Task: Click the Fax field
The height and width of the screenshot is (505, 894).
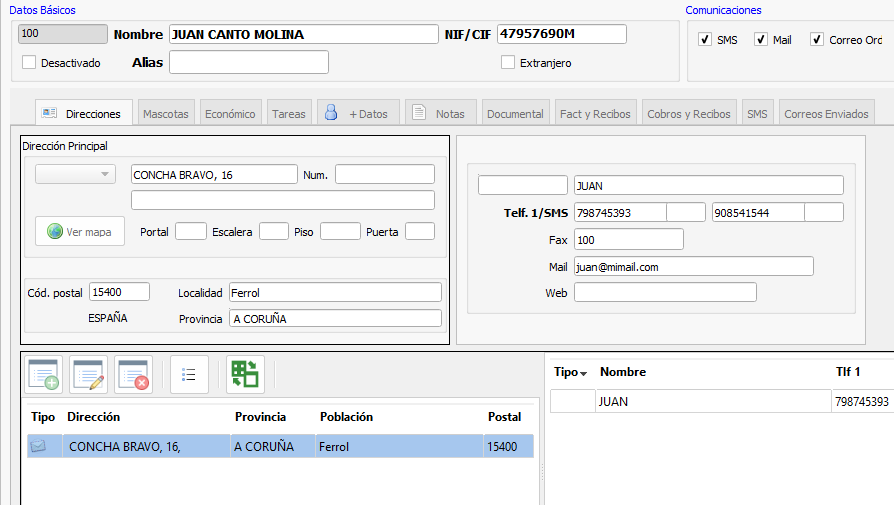Action: 628,239
